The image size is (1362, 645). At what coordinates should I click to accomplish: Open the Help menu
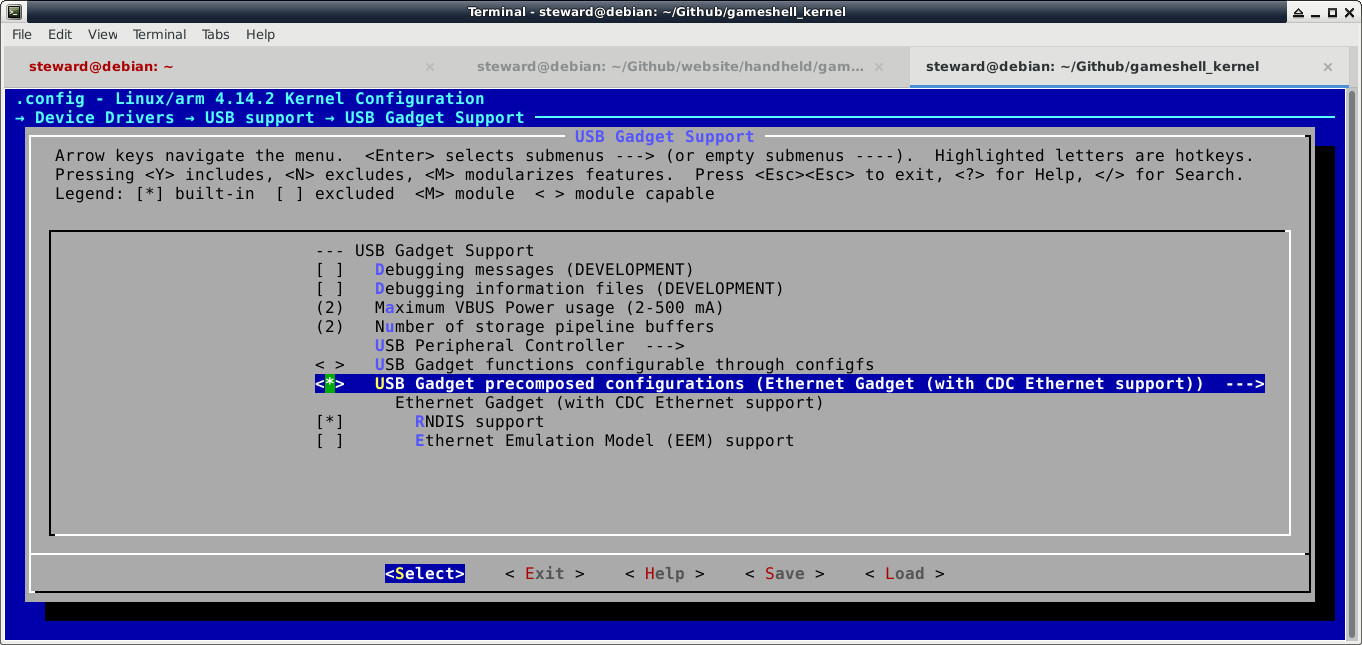[x=260, y=34]
